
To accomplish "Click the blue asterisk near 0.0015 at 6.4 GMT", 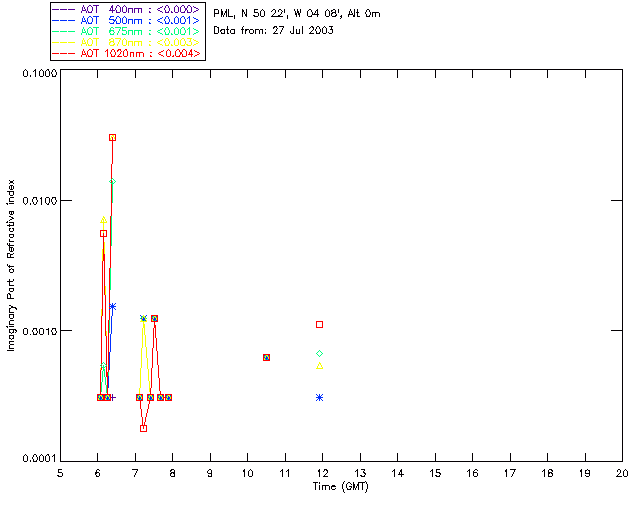I will [113, 306].
